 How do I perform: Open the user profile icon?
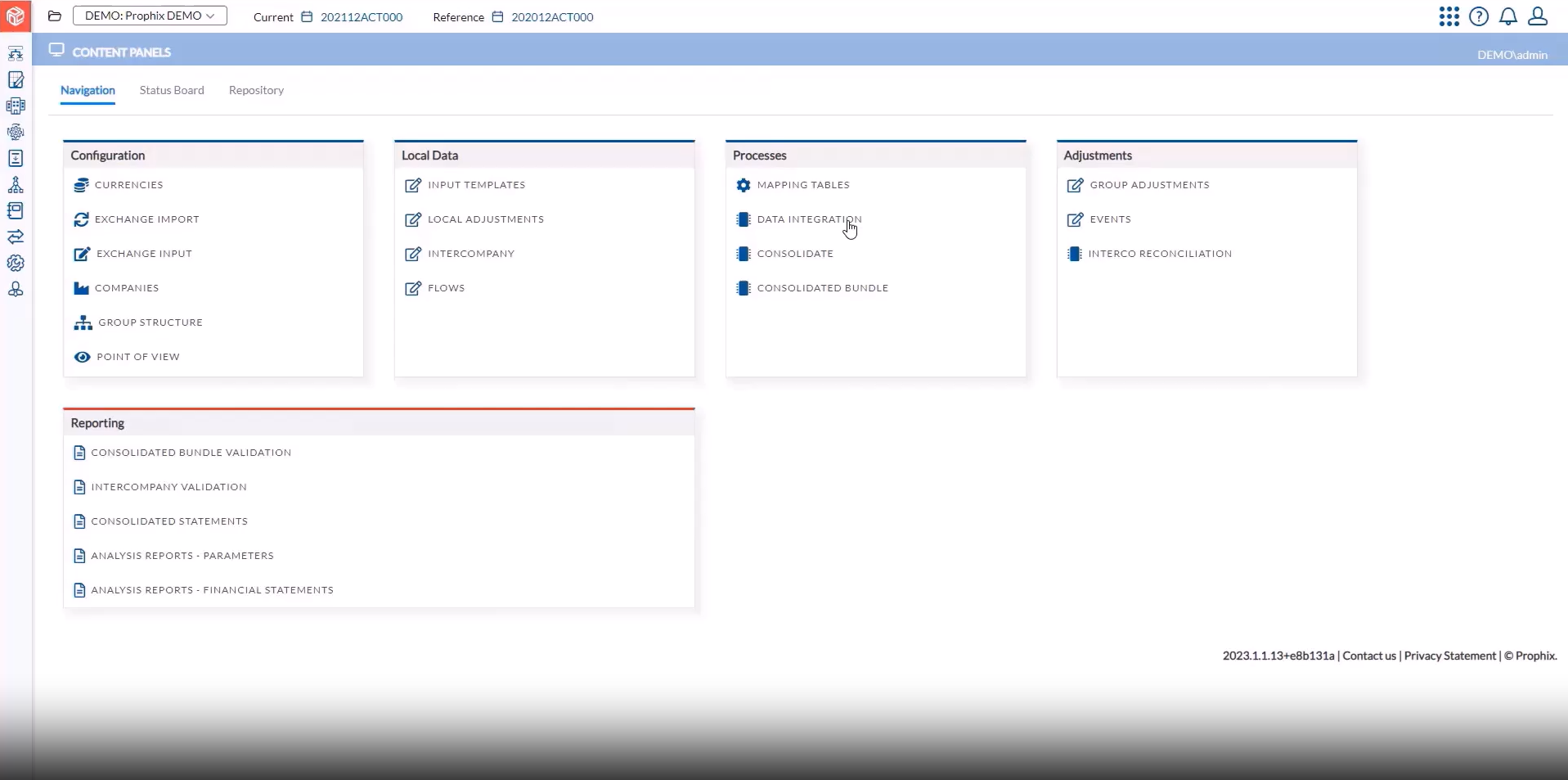pos(1537,16)
